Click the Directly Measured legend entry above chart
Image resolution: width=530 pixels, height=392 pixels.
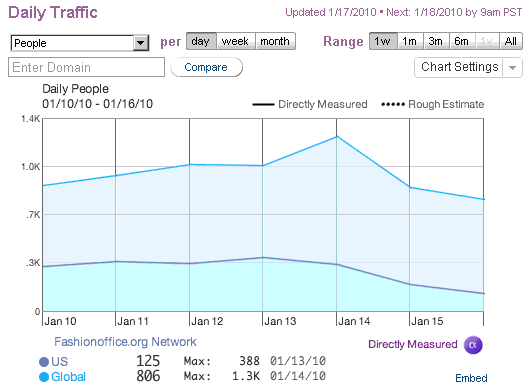point(310,104)
